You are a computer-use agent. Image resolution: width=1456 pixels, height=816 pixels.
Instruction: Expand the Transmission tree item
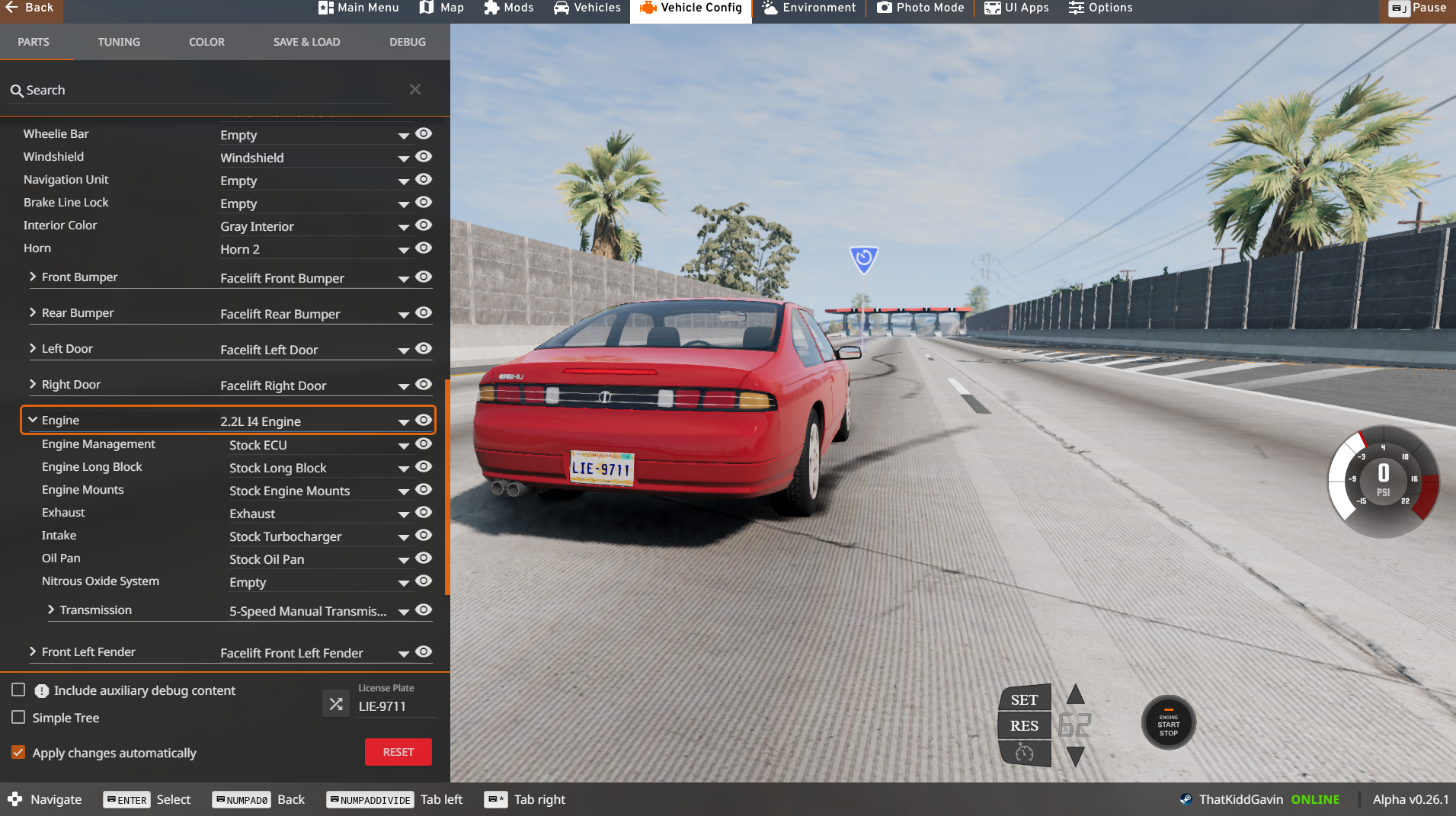51,610
